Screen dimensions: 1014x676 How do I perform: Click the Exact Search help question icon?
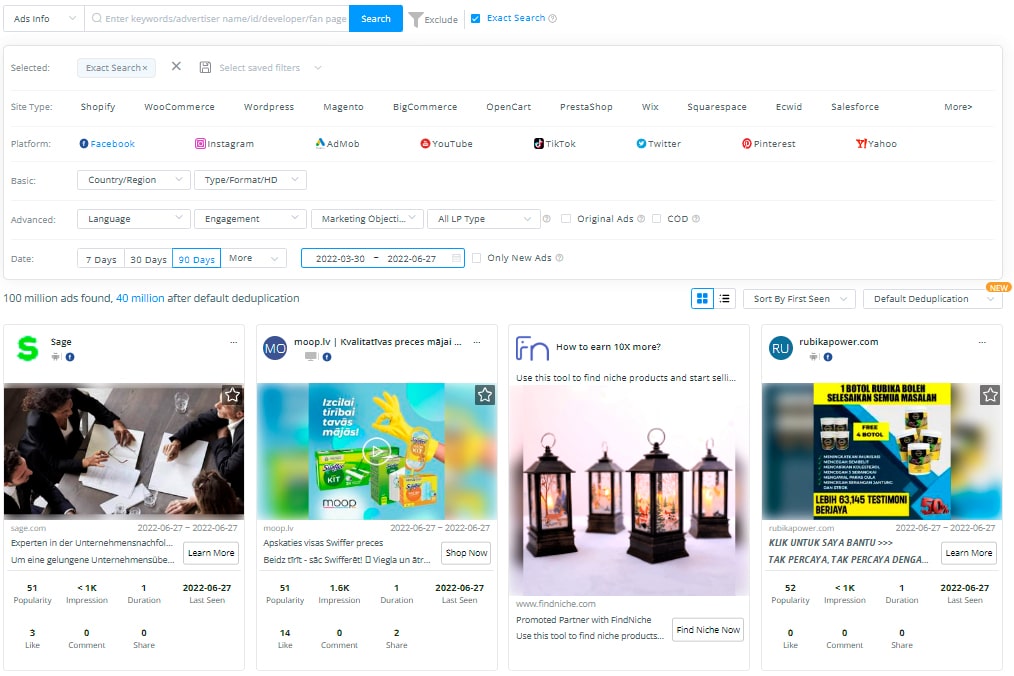tap(552, 19)
